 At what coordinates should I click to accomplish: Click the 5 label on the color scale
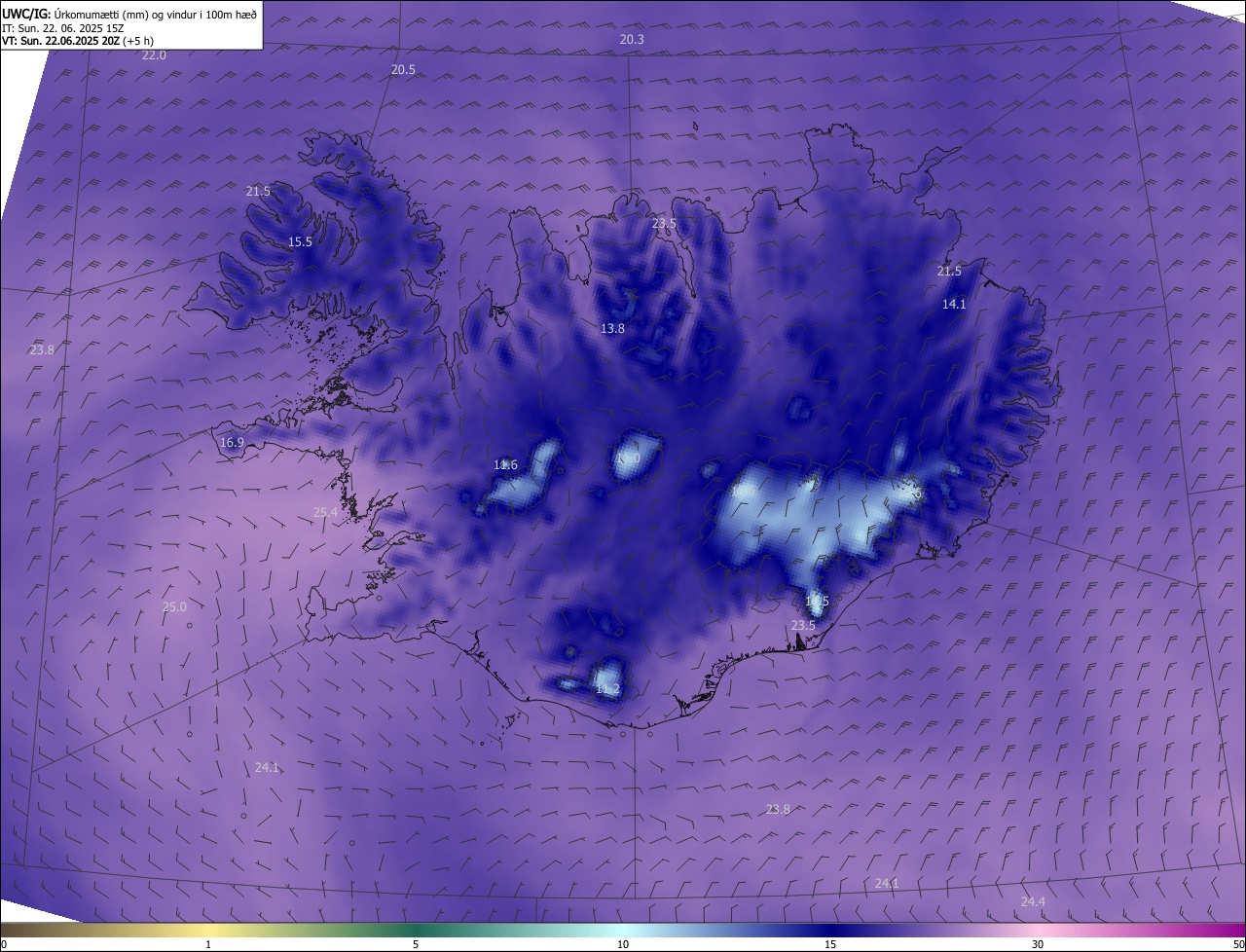point(416,944)
